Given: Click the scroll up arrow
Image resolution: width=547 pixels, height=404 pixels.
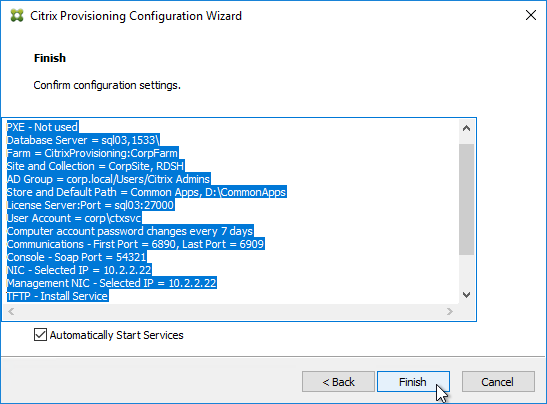Looking at the screenshot, I should pyautogui.click(x=466, y=128).
